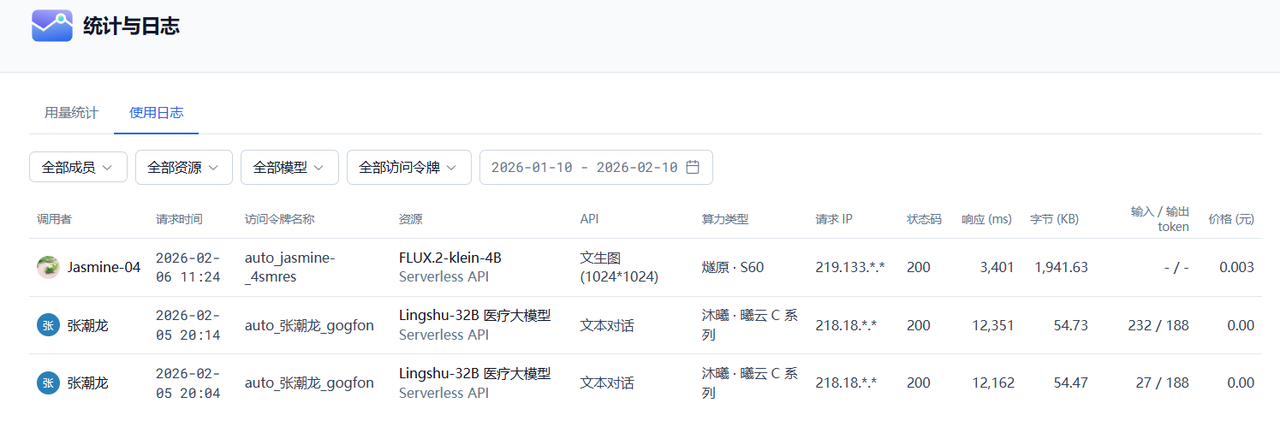The image size is (1280, 433).
Task: Click the 请求时间 column header
Action: [x=179, y=219]
